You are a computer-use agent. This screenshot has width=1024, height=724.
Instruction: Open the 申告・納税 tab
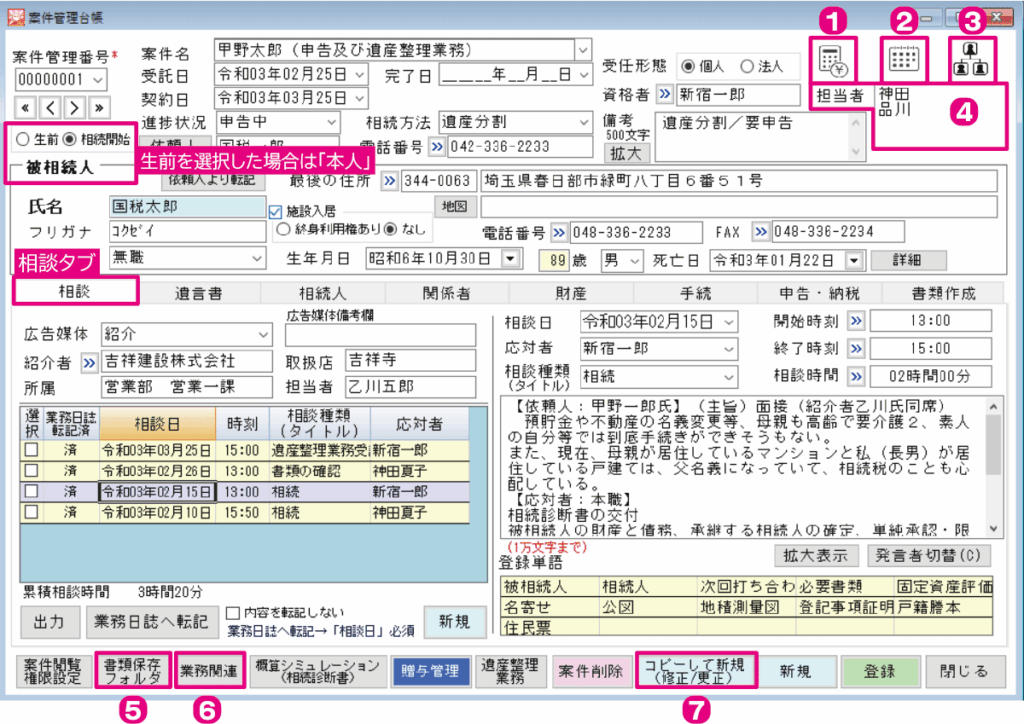pos(819,293)
